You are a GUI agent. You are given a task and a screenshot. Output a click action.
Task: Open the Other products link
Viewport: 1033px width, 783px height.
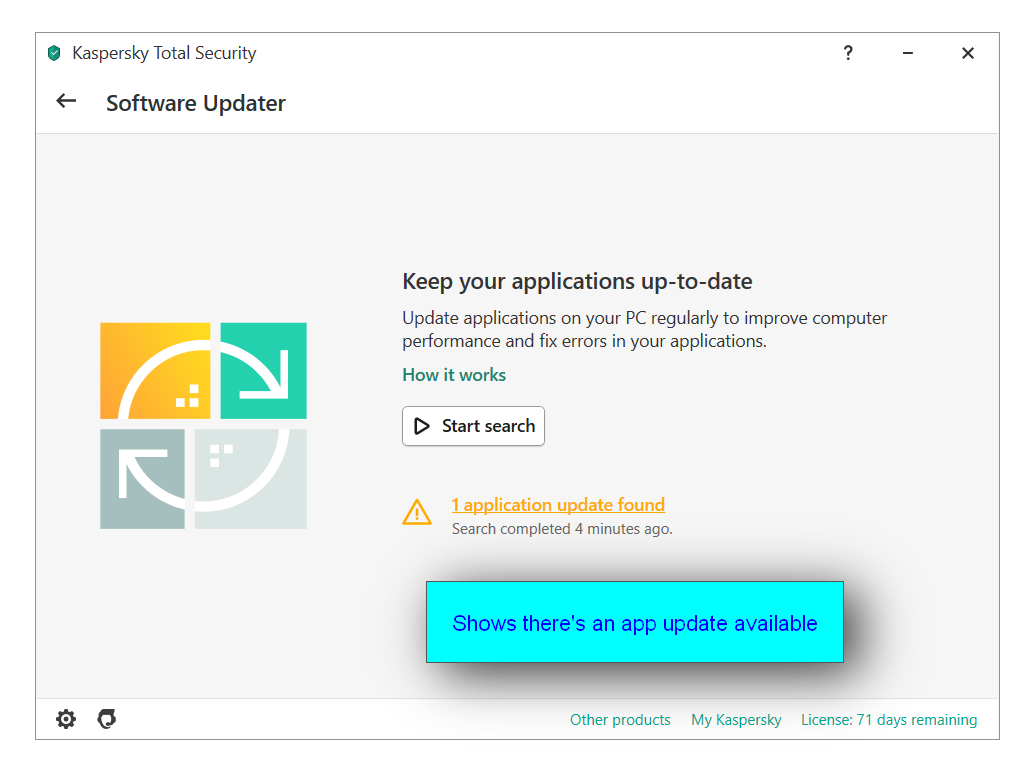click(620, 720)
